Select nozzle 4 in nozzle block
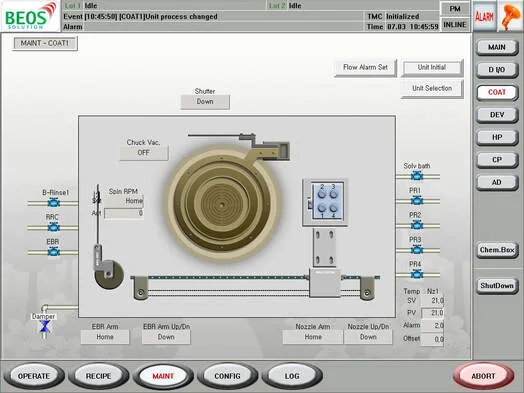 point(333,208)
